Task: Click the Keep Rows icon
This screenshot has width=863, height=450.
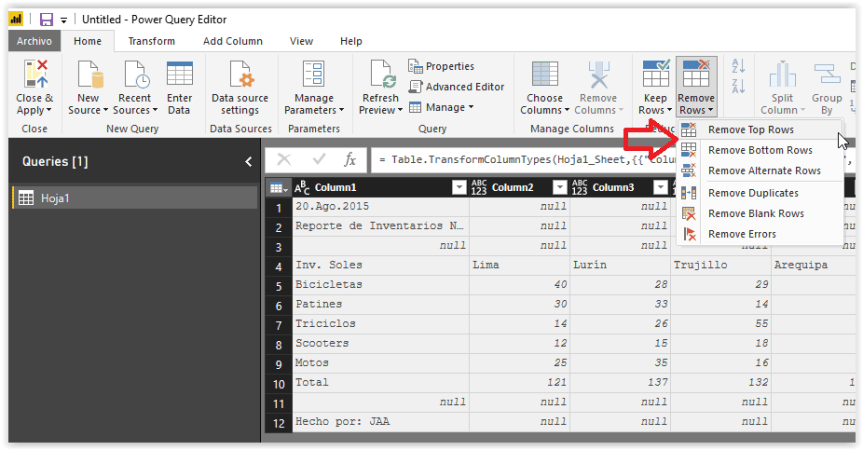Action: 655,75
